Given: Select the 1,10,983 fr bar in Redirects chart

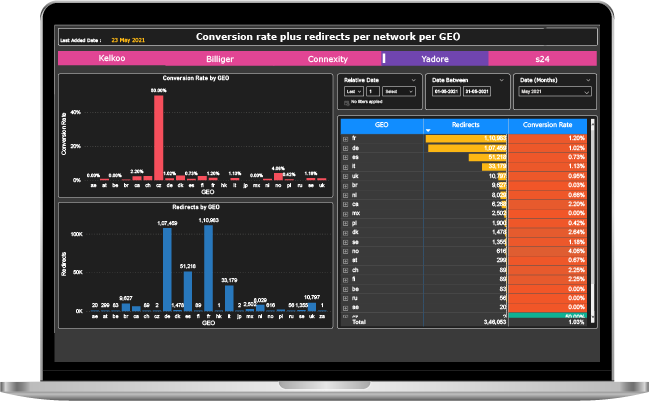Looking at the screenshot, I should coord(209,268).
